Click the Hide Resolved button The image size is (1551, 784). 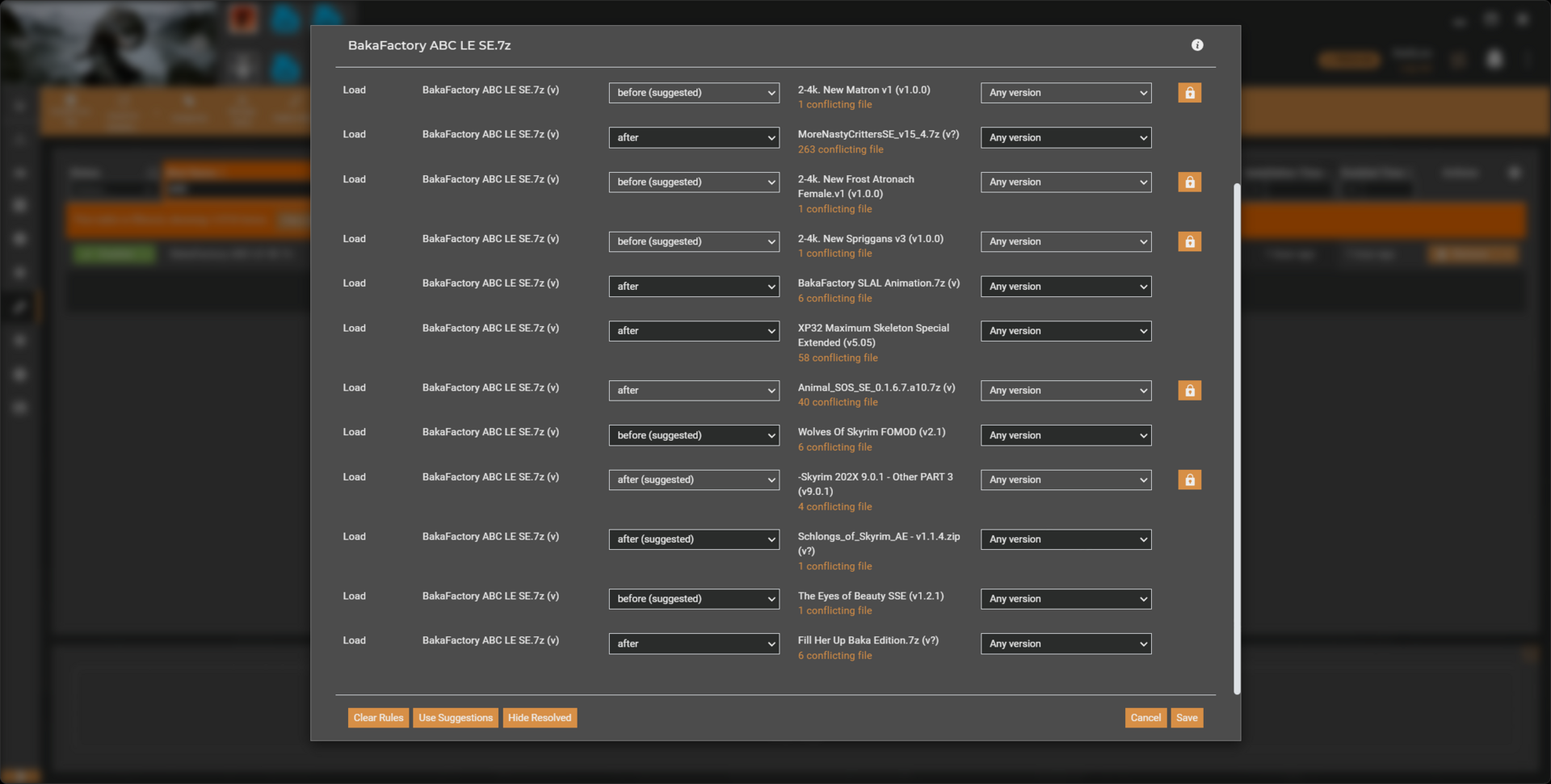pyautogui.click(x=540, y=718)
